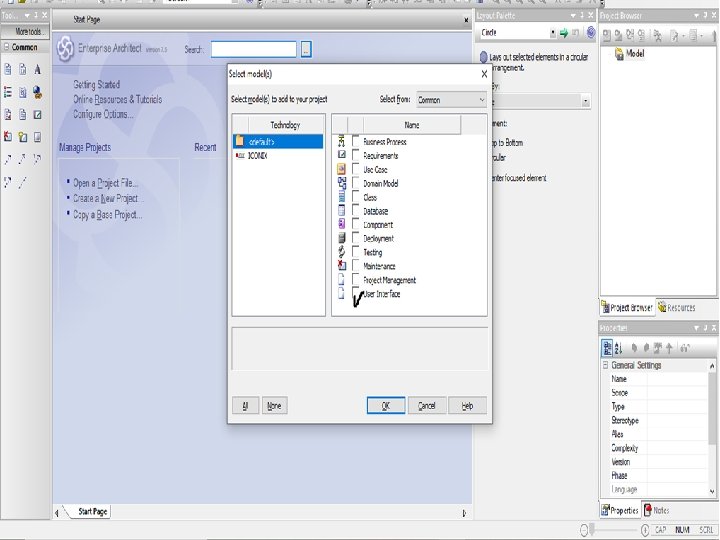Image resolution: width=720 pixels, height=540 pixels.
Task: Open the More tools button in Toolbox
Action: point(25,32)
